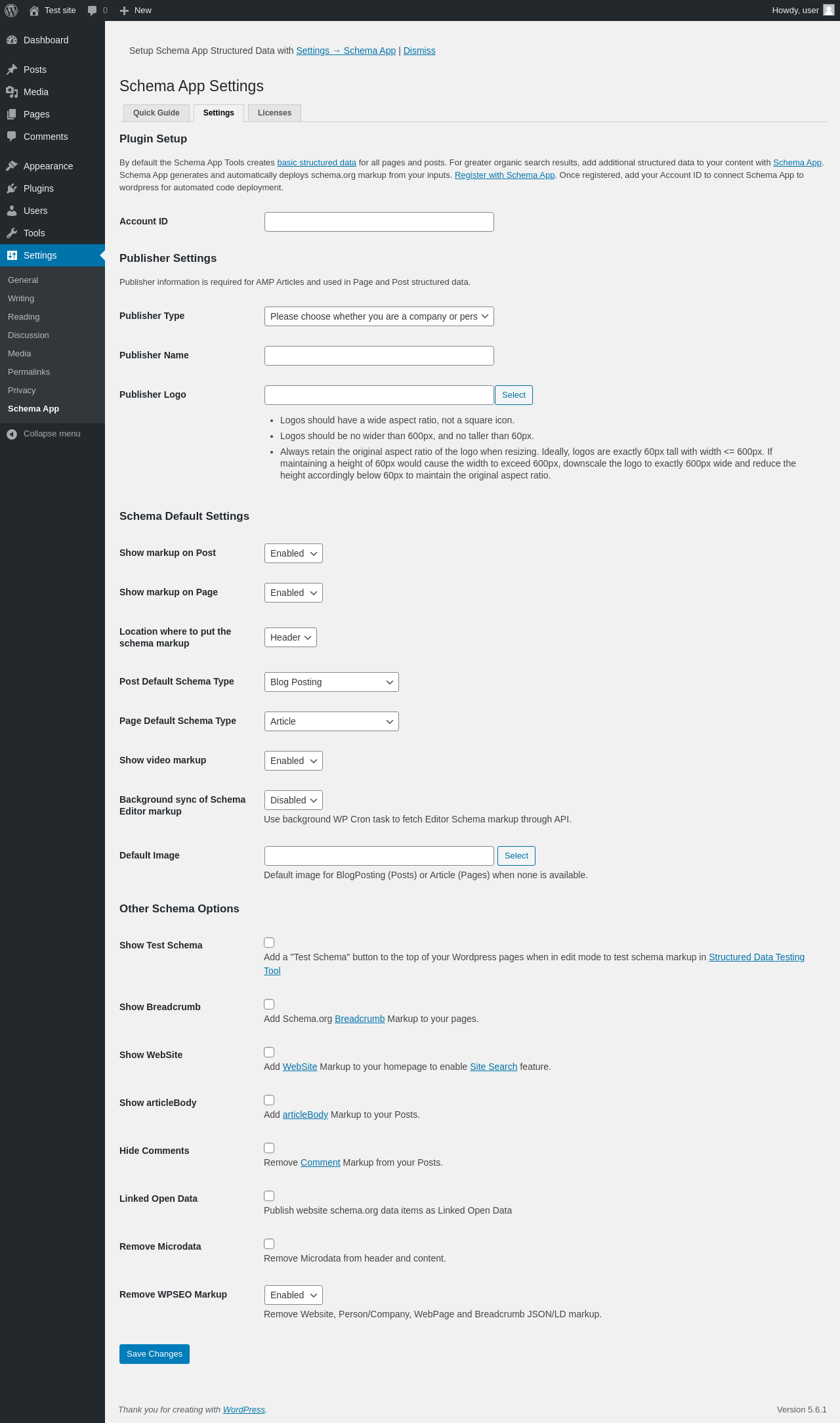Click the Dashboard gauge icon

coord(12,40)
